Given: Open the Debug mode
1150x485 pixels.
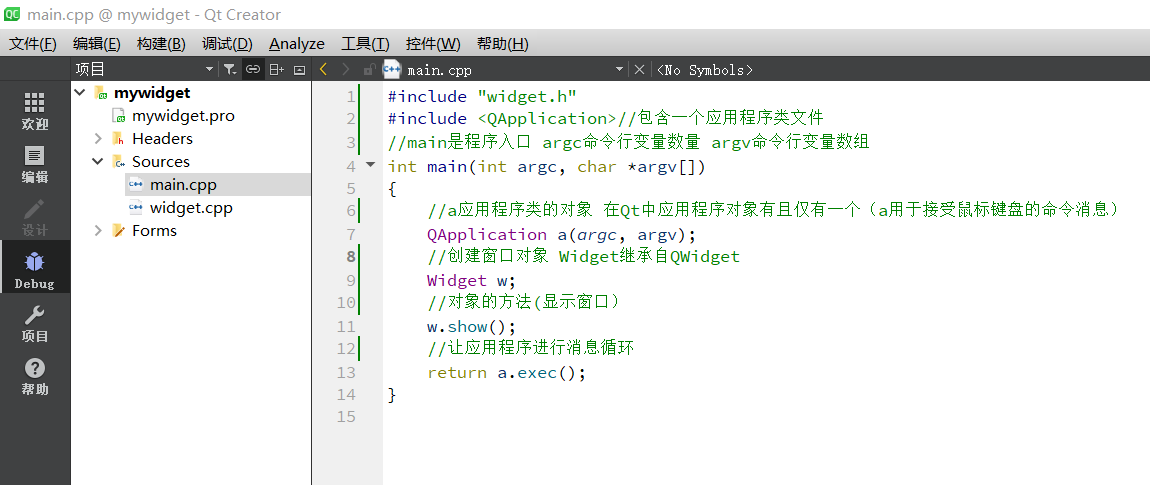Looking at the screenshot, I should click(x=34, y=269).
